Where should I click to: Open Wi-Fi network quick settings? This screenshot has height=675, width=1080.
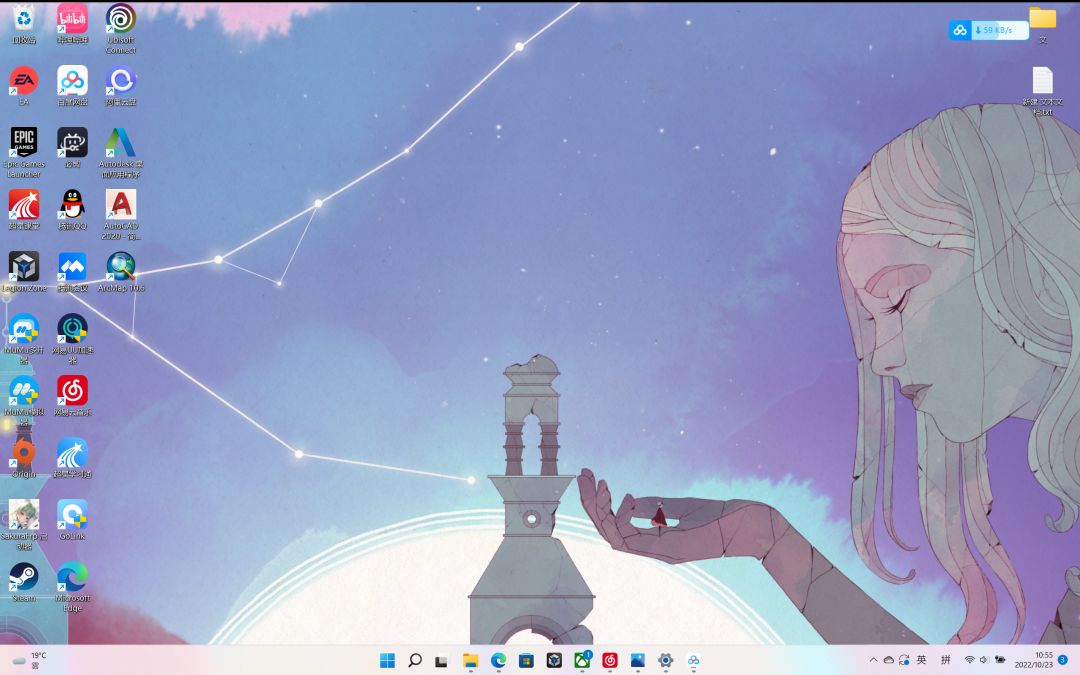coord(969,660)
